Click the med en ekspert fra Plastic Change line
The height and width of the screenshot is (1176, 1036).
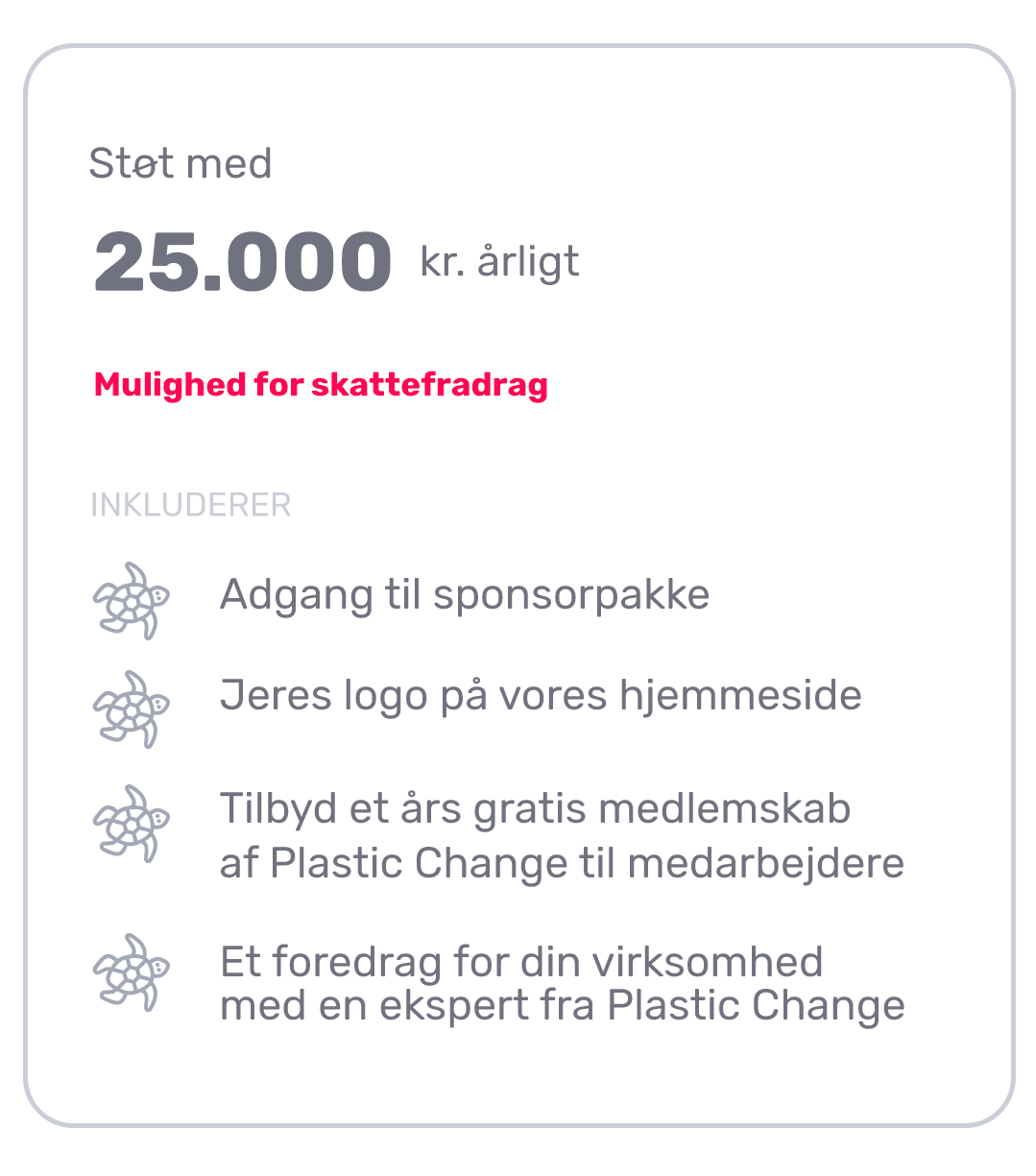[562, 1005]
